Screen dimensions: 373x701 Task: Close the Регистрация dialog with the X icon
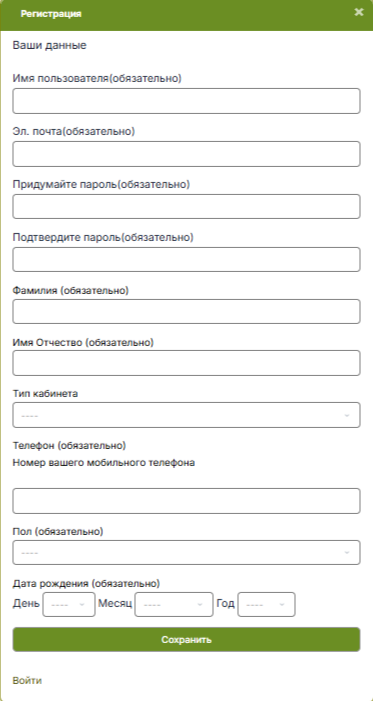point(359,13)
